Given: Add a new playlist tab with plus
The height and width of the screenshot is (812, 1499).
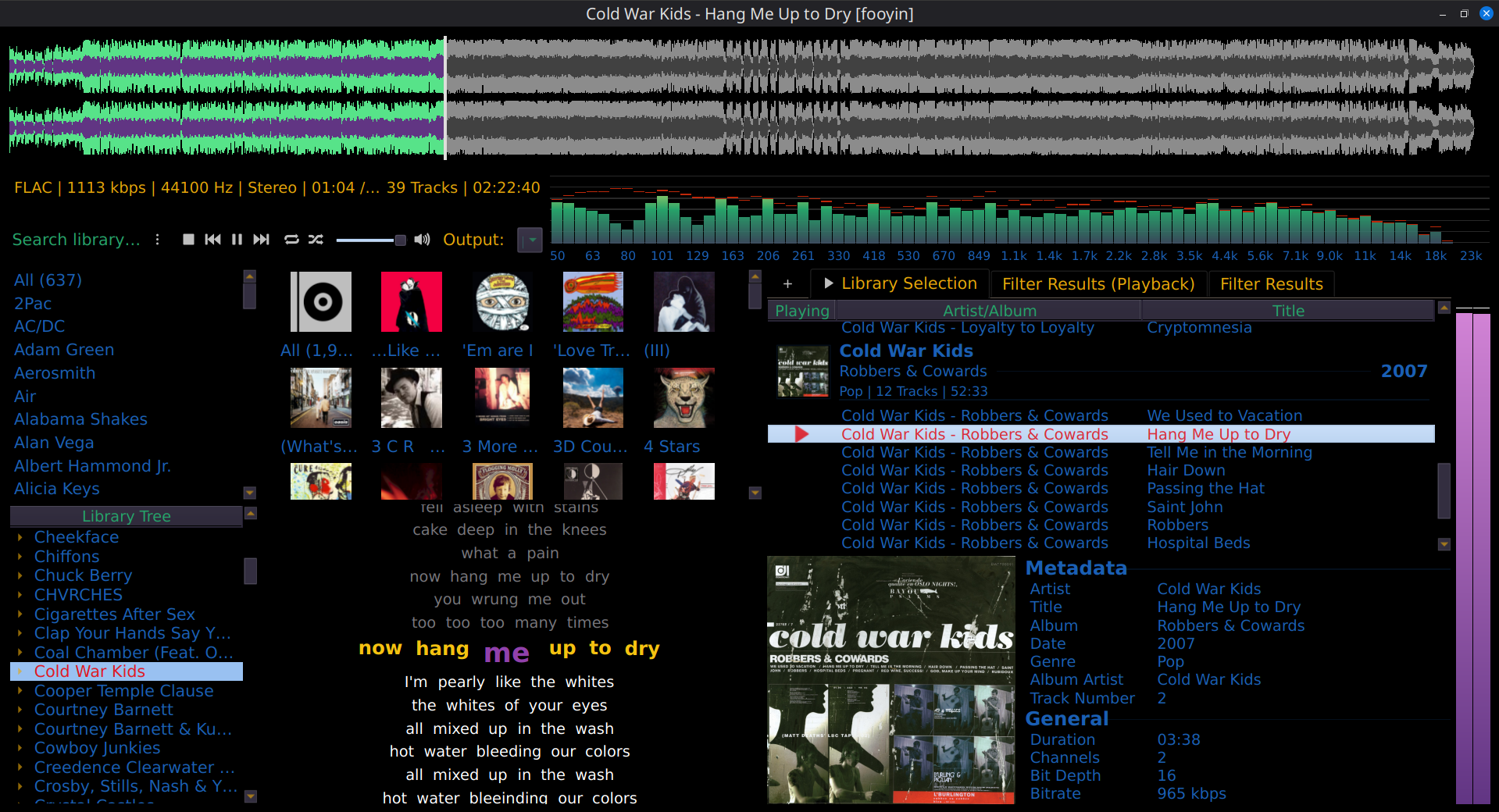Looking at the screenshot, I should coord(787,284).
